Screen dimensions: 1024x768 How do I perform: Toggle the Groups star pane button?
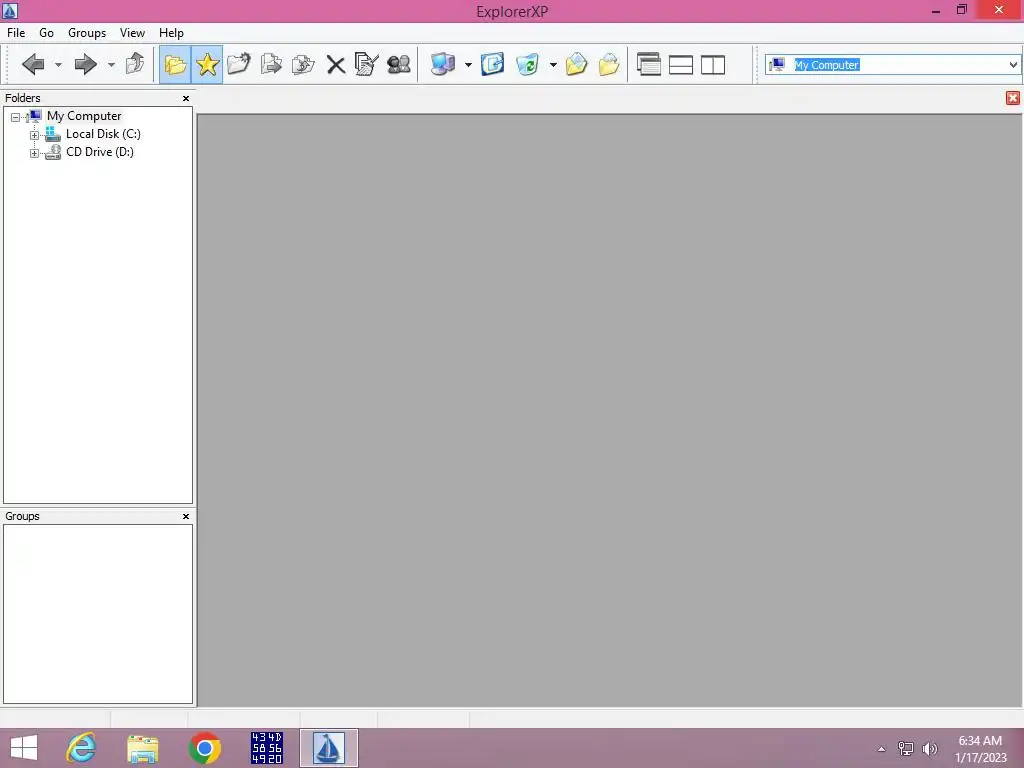(207, 64)
